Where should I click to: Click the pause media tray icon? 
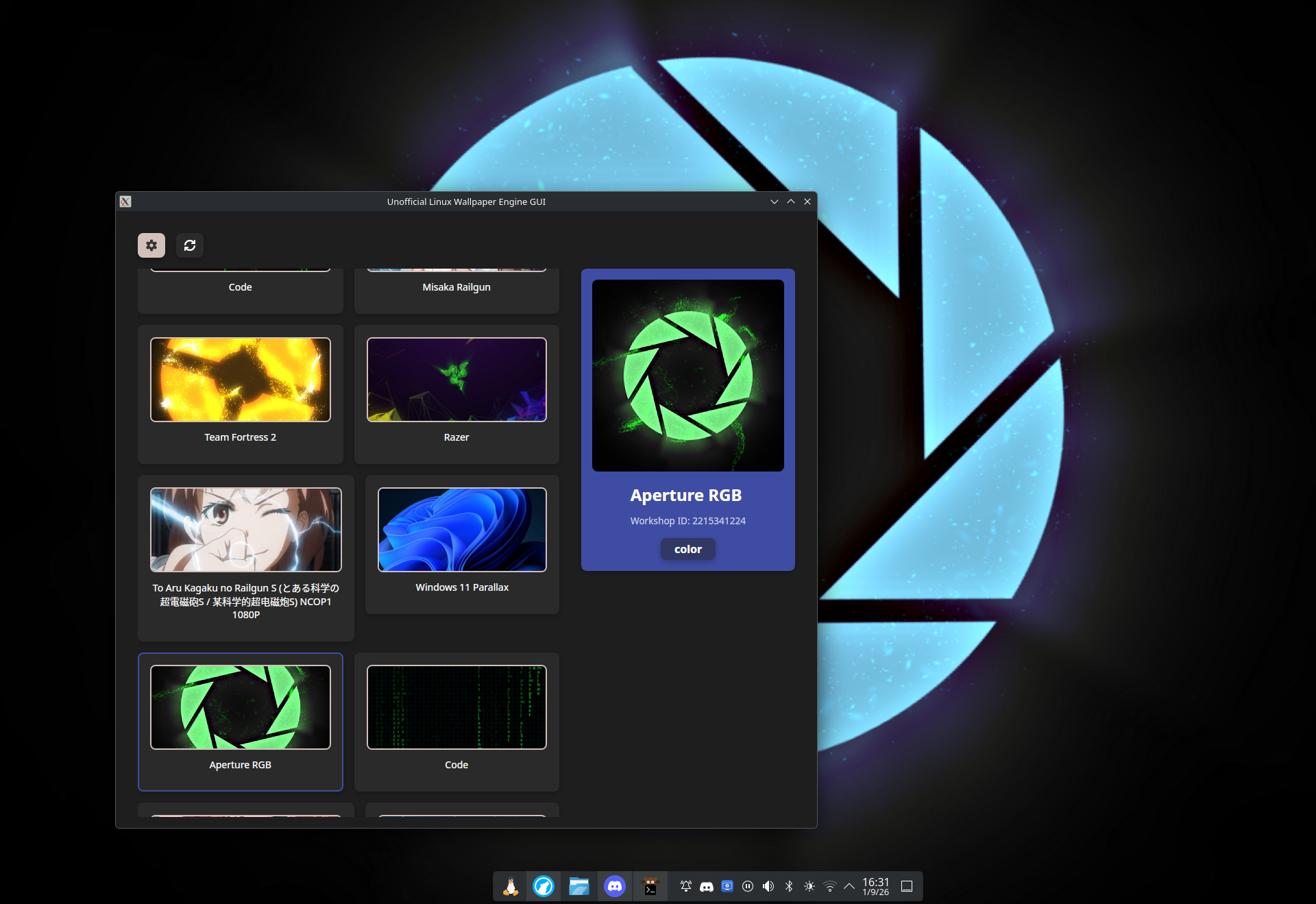[x=748, y=886]
